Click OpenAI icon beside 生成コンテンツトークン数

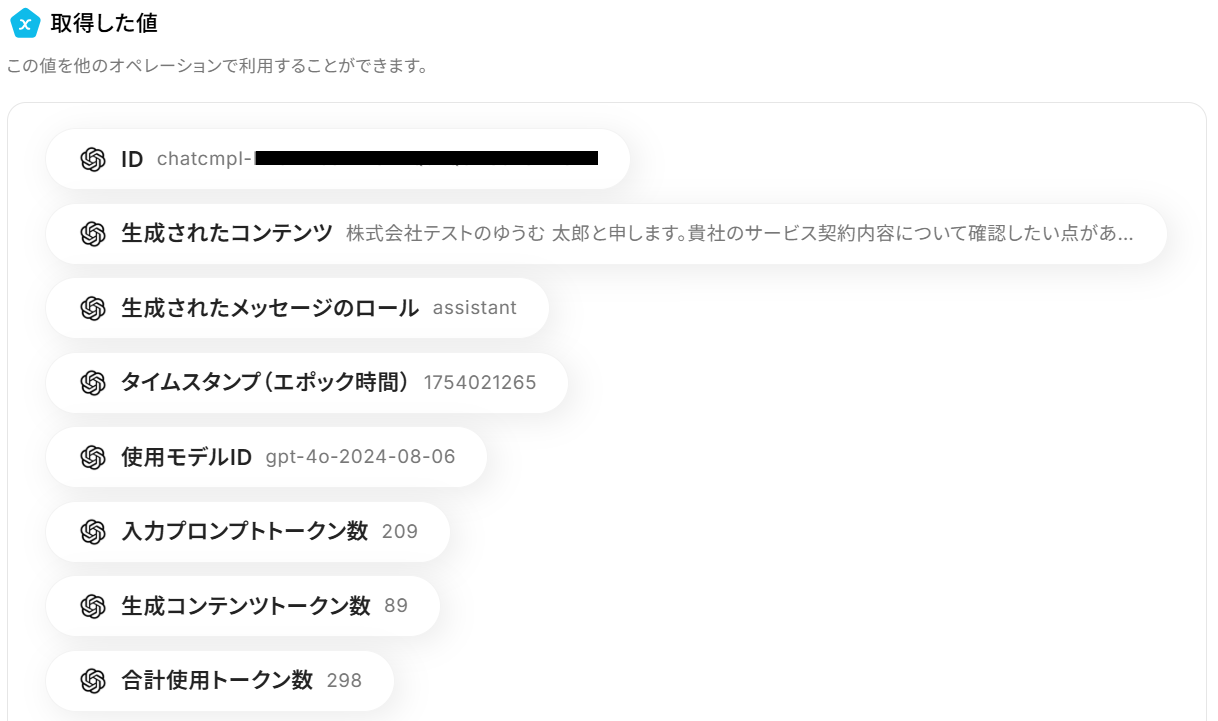(x=93, y=606)
